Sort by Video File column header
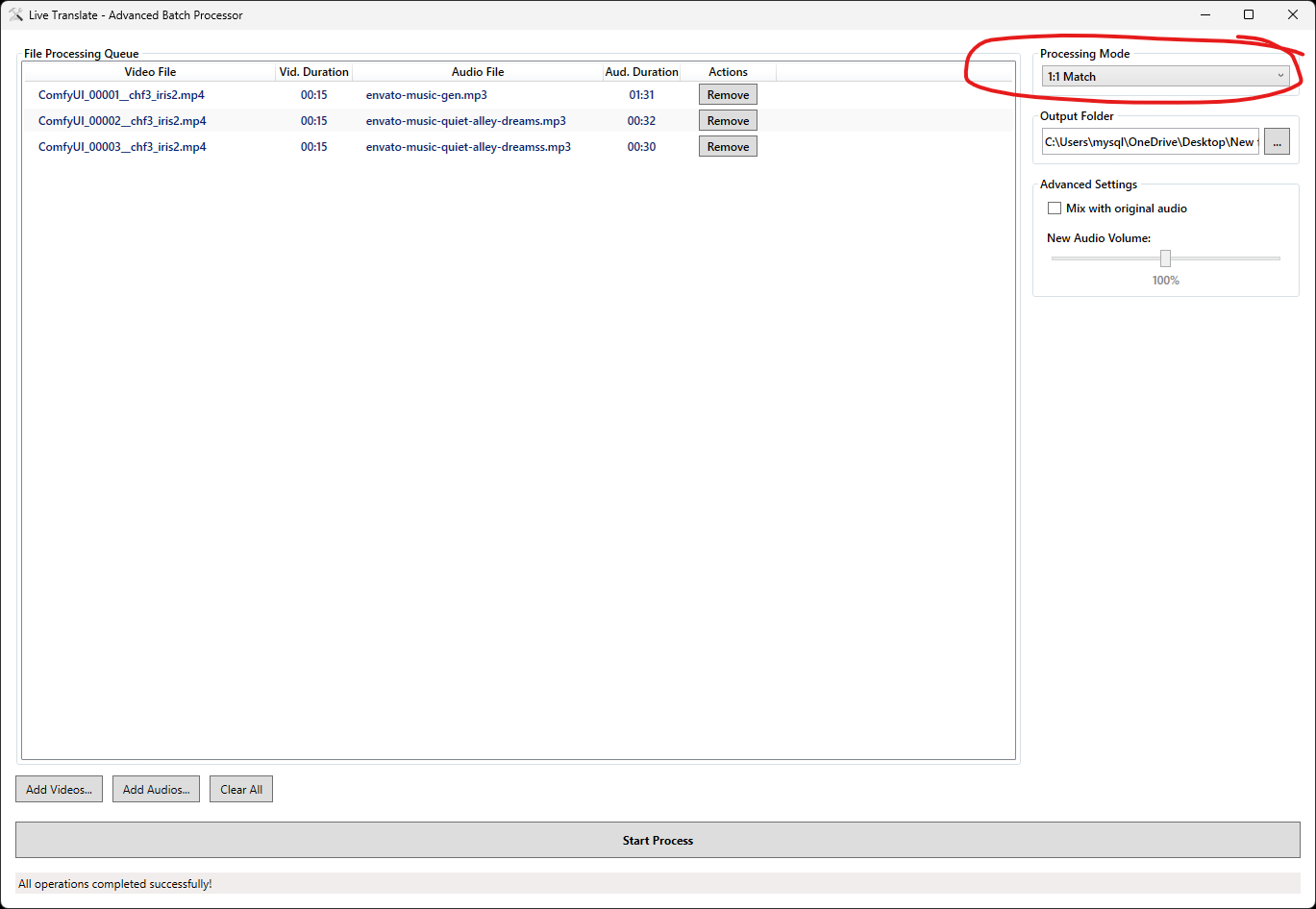Screen dimensions: 1316x909 [150, 72]
